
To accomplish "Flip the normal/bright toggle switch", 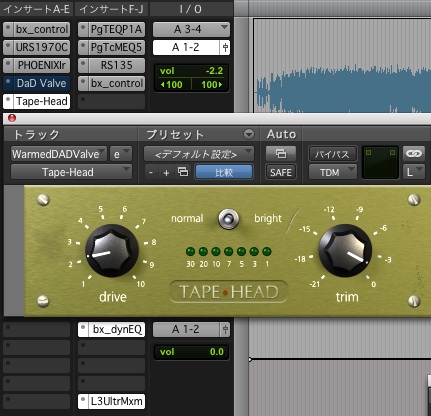I will click(x=228, y=219).
